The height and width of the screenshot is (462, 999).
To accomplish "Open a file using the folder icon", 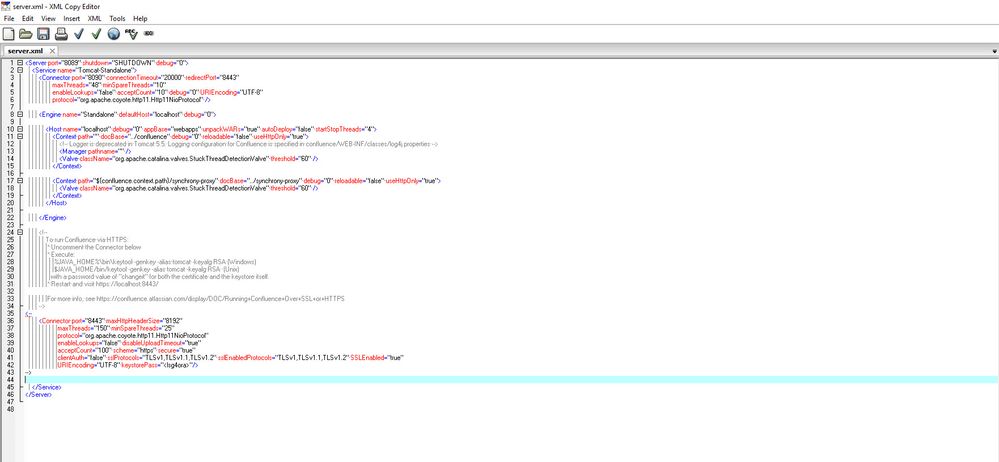I will point(25,33).
